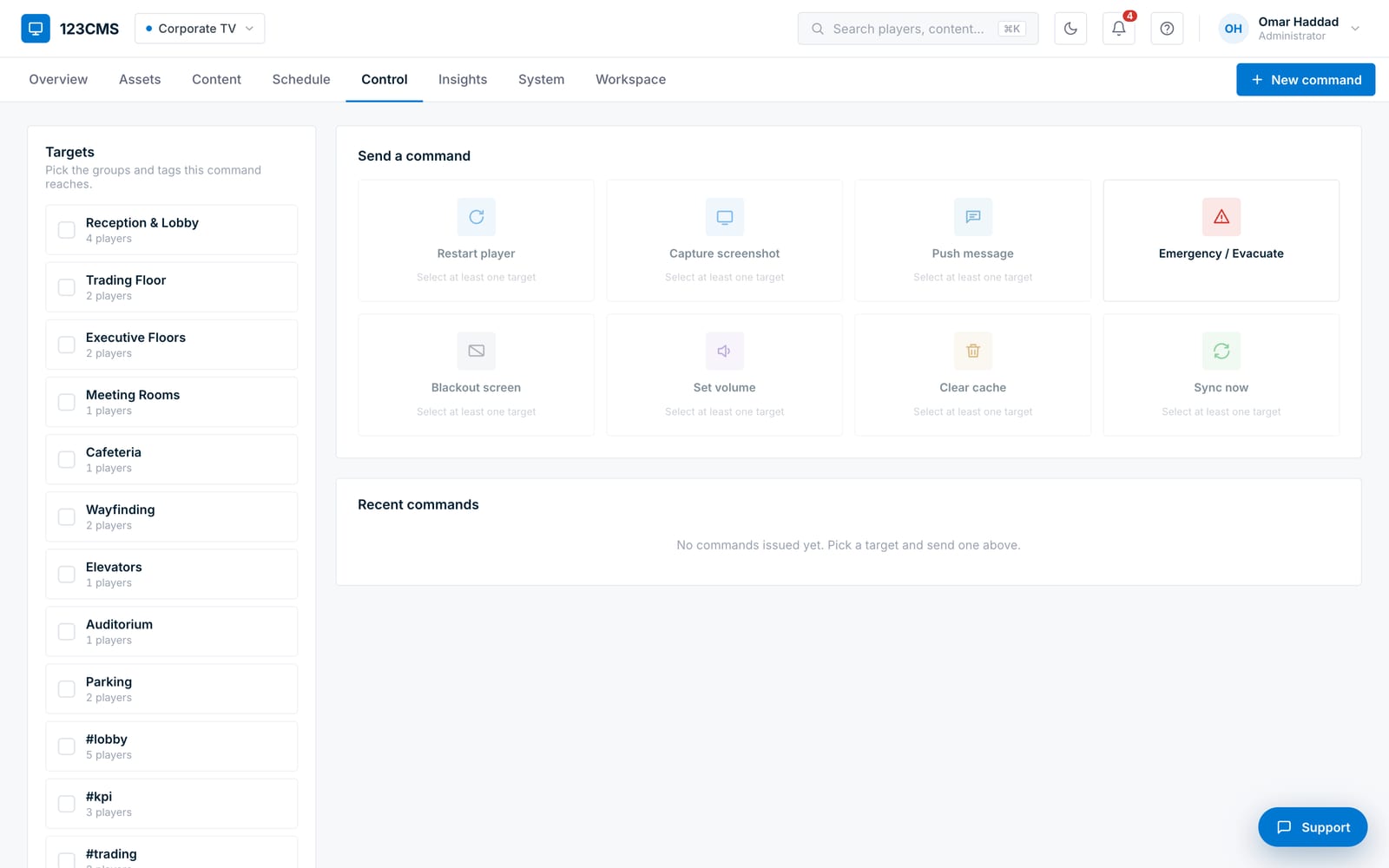Click the Blackout screen label
1389x868 pixels.
pos(477,387)
